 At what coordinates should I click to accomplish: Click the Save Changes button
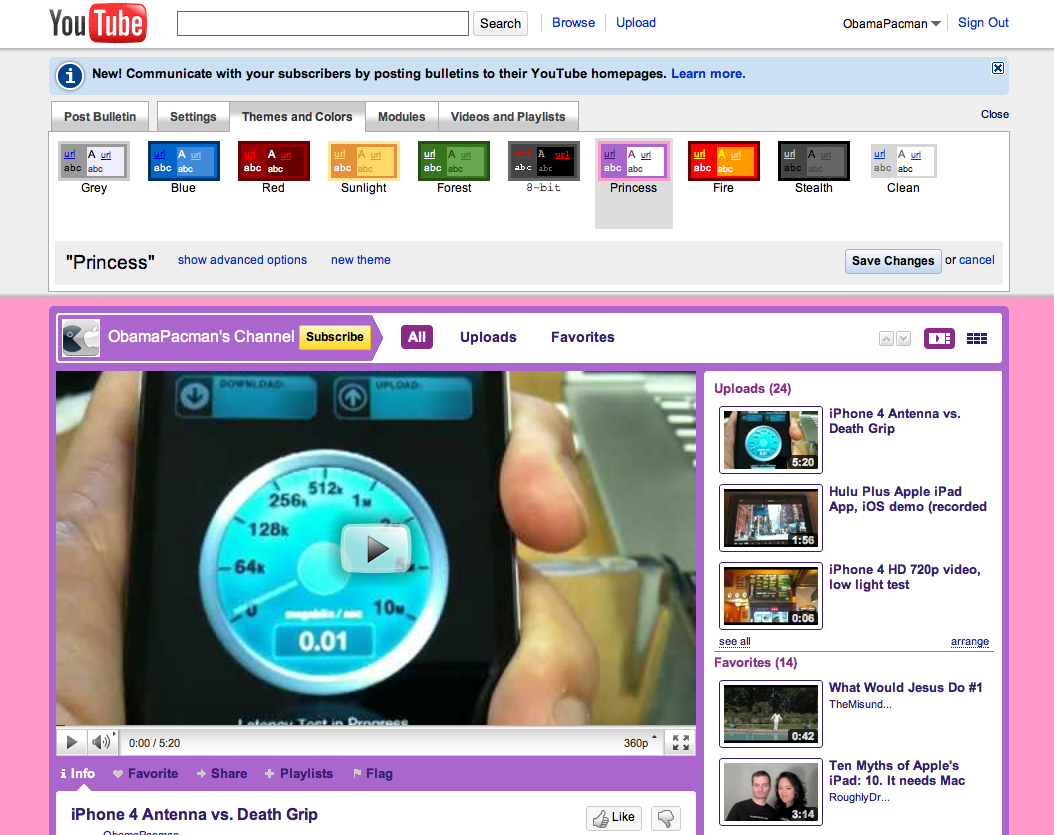coord(893,261)
